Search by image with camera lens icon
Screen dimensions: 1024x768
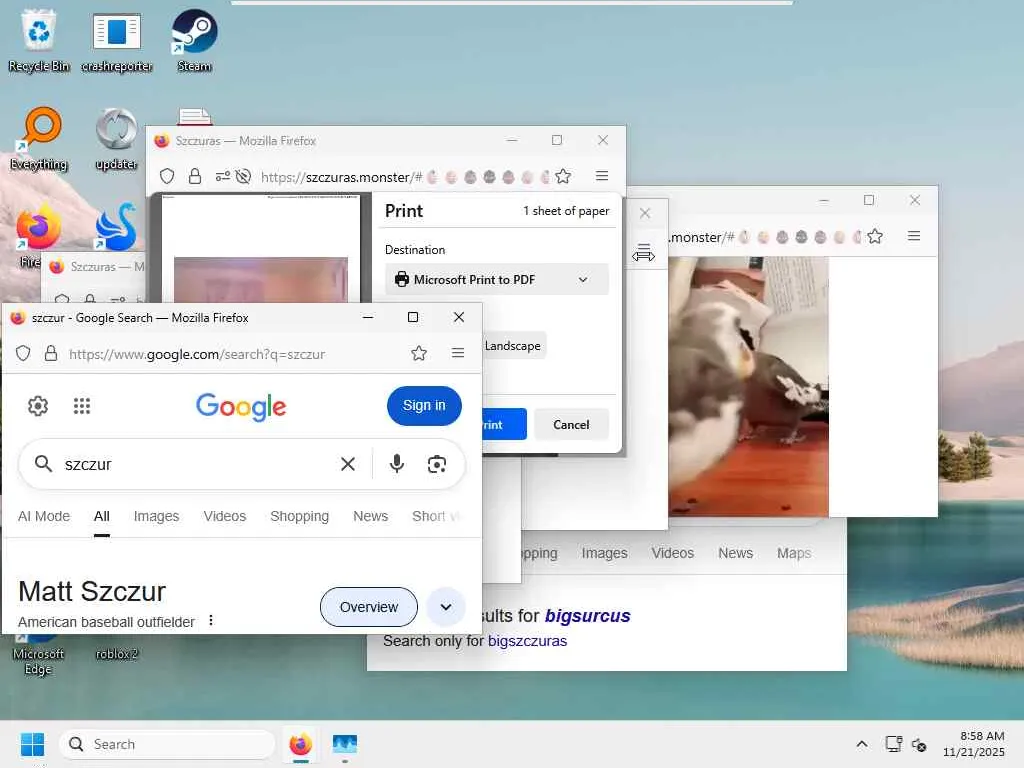(x=437, y=464)
